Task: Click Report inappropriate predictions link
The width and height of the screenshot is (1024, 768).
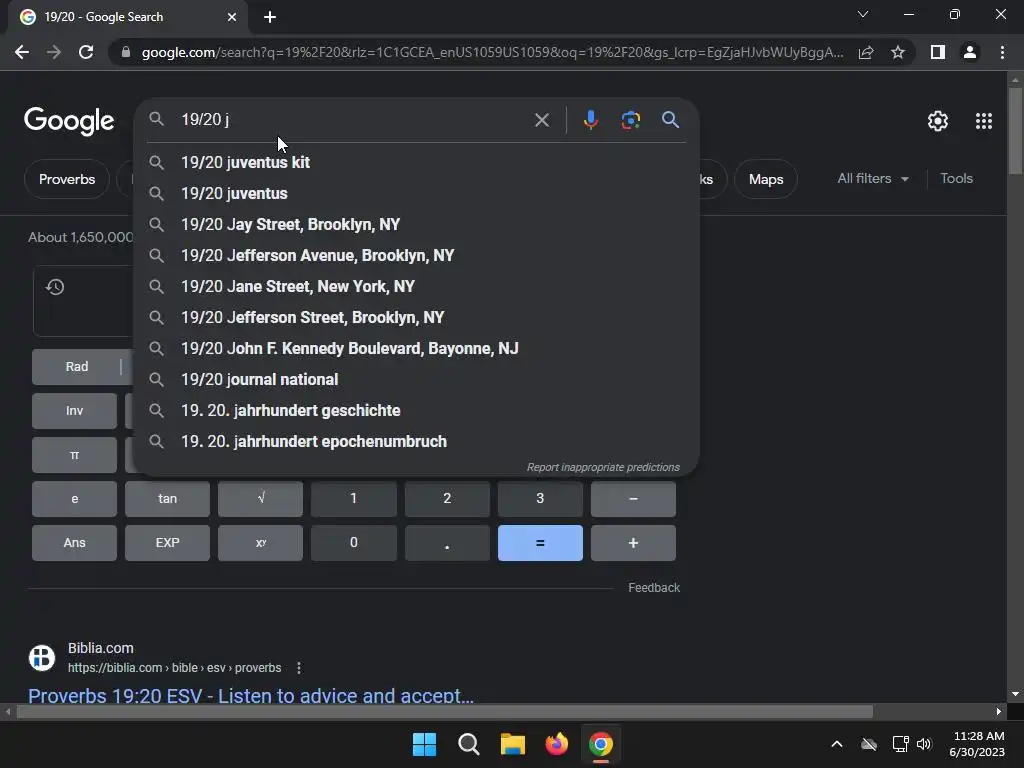Action: point(603,468)
